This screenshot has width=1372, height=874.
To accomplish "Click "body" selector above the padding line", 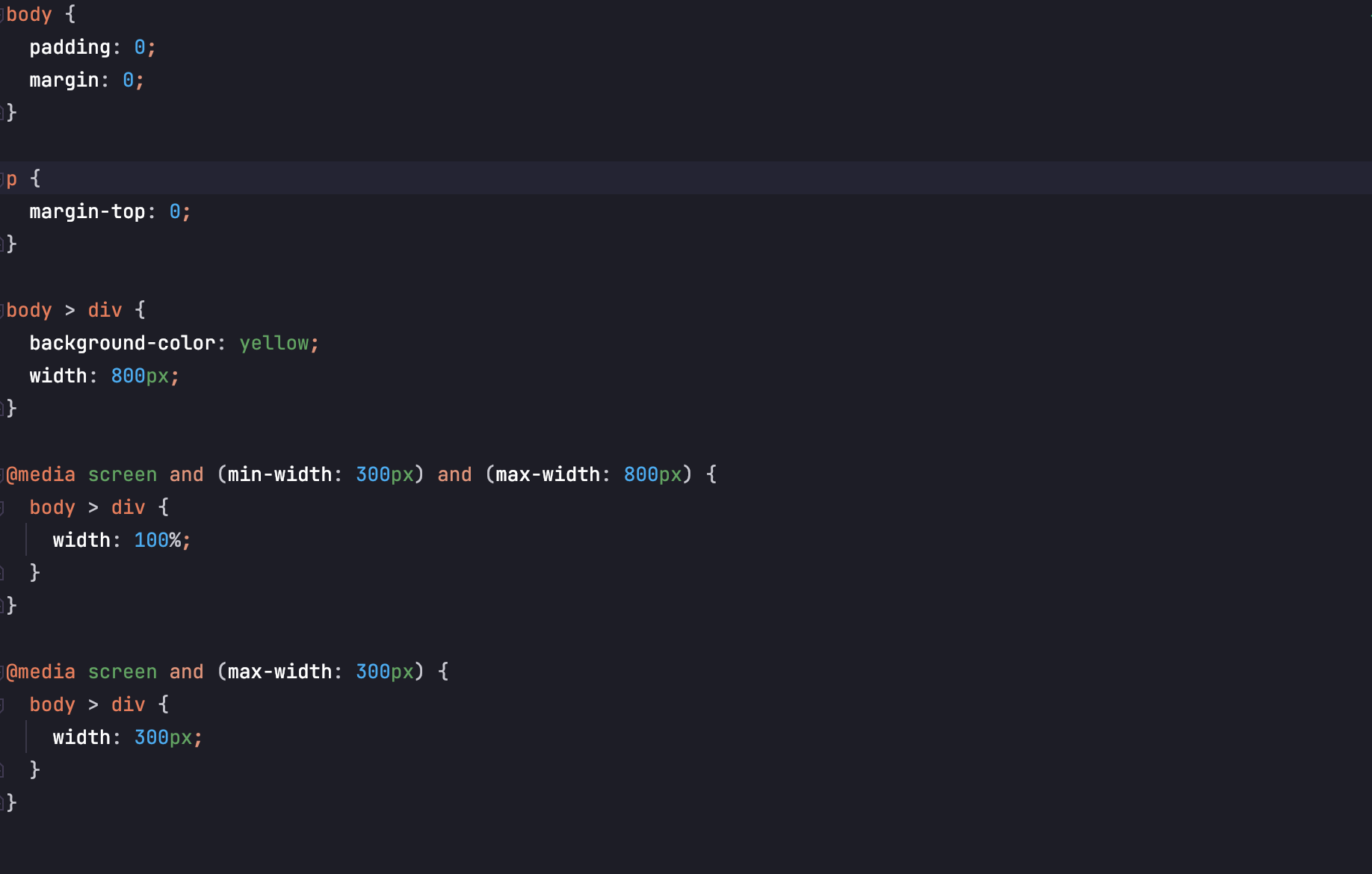I will point(29,15).
